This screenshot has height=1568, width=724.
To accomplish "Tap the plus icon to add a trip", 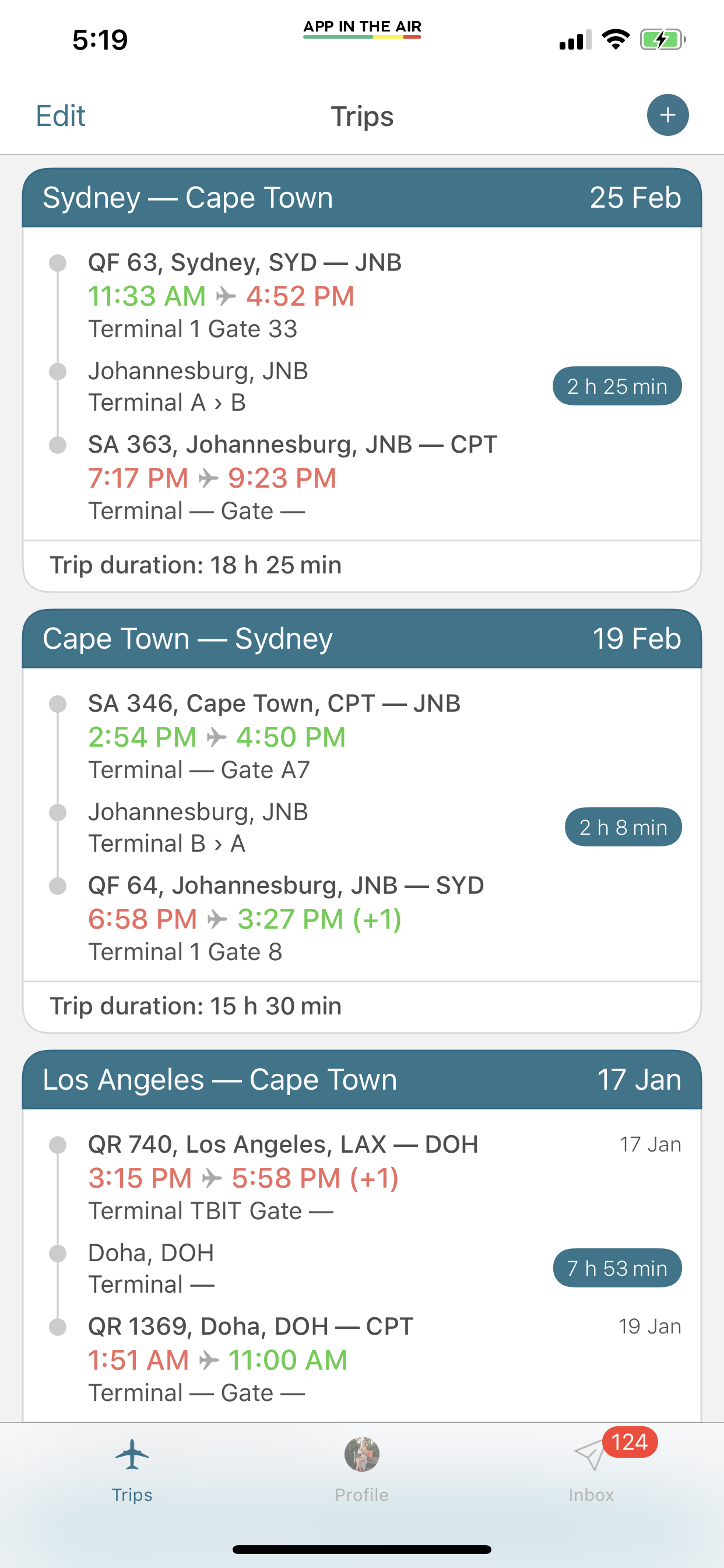I will (667, 115).
